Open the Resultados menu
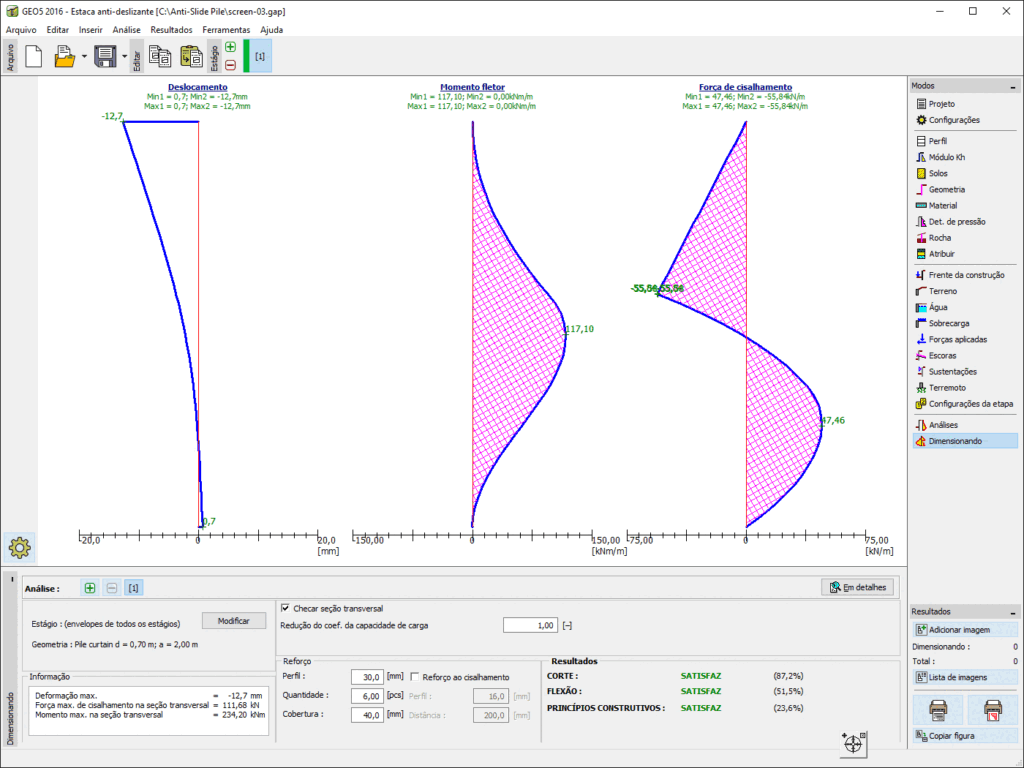 pyautogui.click(x=171, y=30)
